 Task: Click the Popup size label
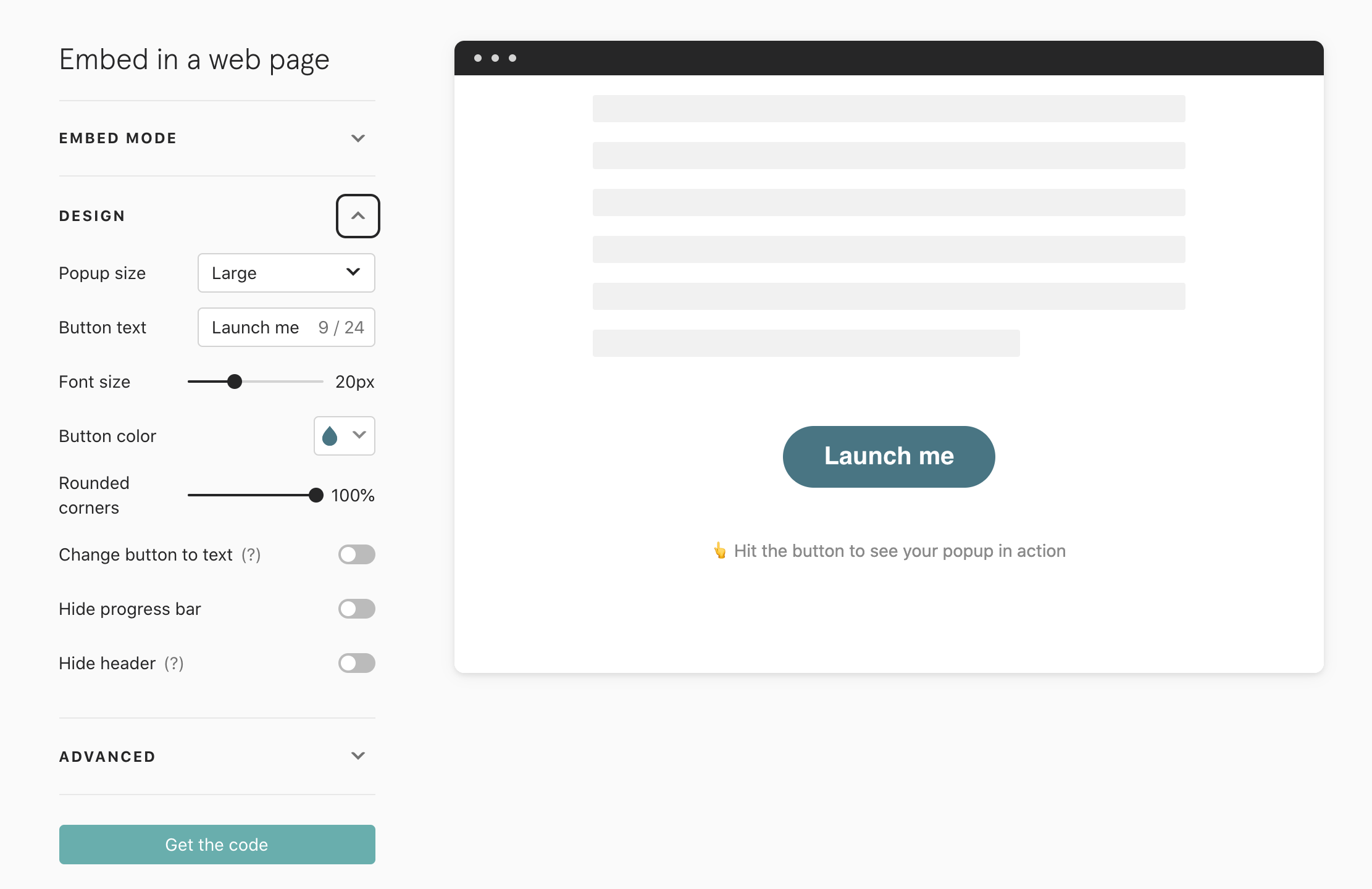(102, 273)
